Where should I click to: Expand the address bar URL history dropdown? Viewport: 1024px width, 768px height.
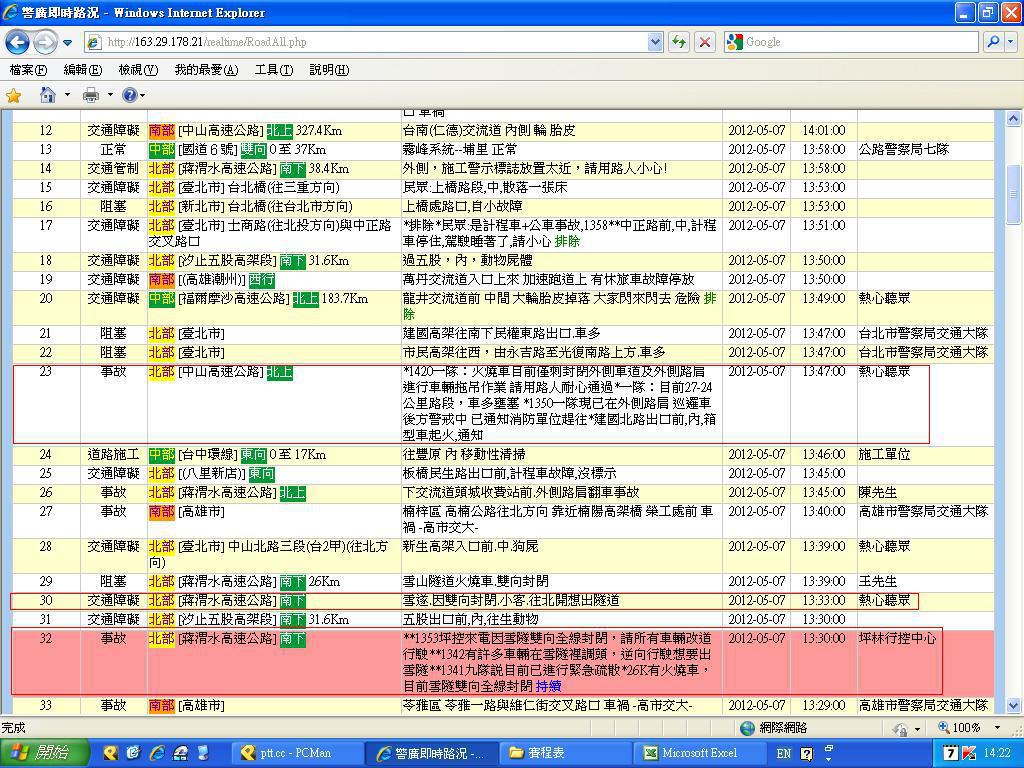click(x=655, y=42)
